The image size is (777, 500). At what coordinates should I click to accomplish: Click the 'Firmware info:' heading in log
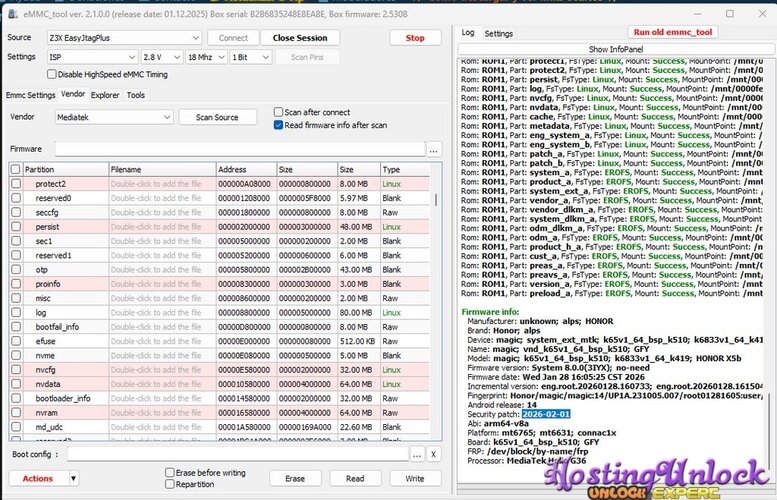click(x=490, y=312)
